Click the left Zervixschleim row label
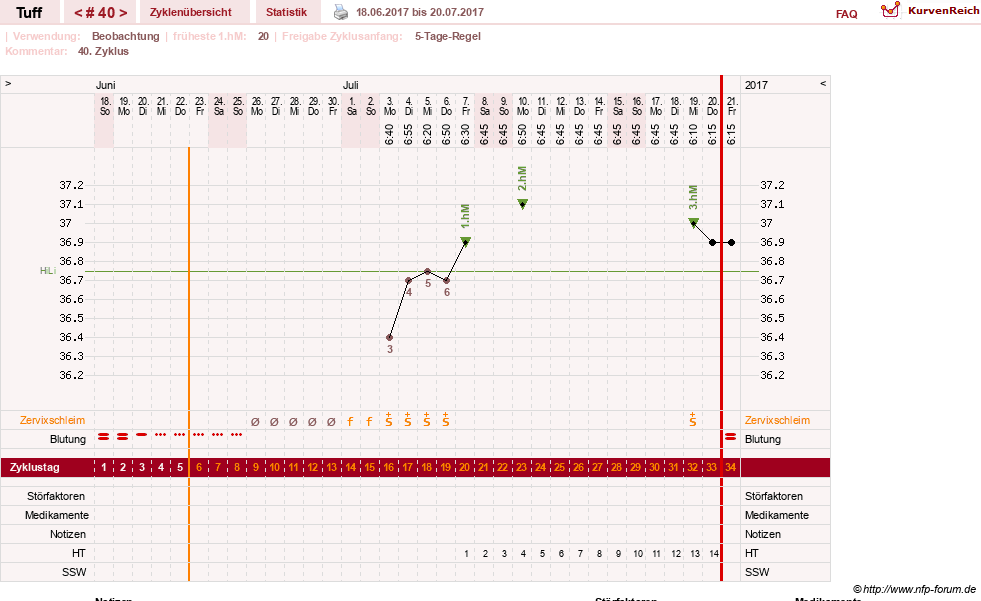 [53, 420]
